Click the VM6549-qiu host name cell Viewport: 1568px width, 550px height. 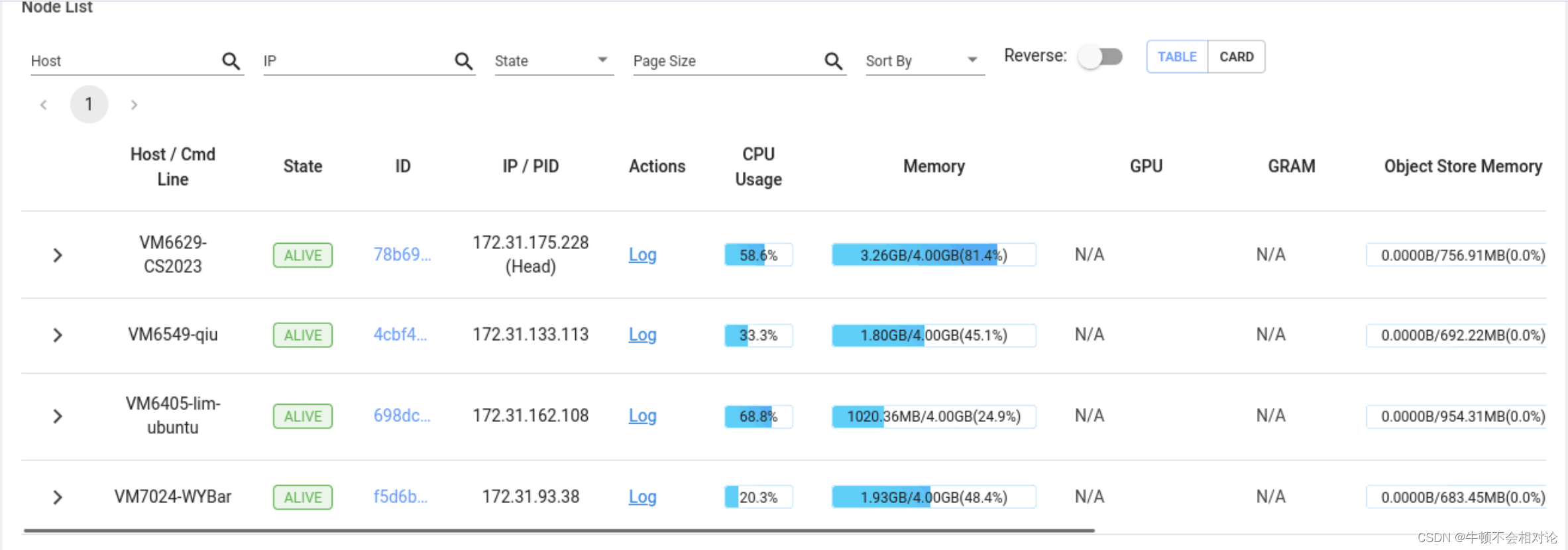172,335
